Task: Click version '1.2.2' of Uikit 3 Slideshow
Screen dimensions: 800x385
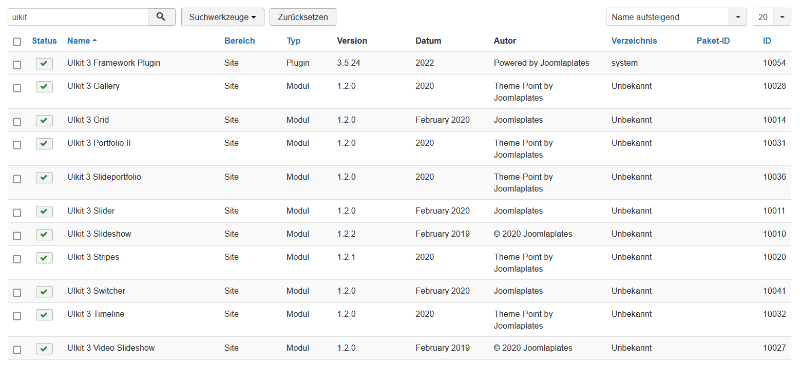Action: click(346, 234)
